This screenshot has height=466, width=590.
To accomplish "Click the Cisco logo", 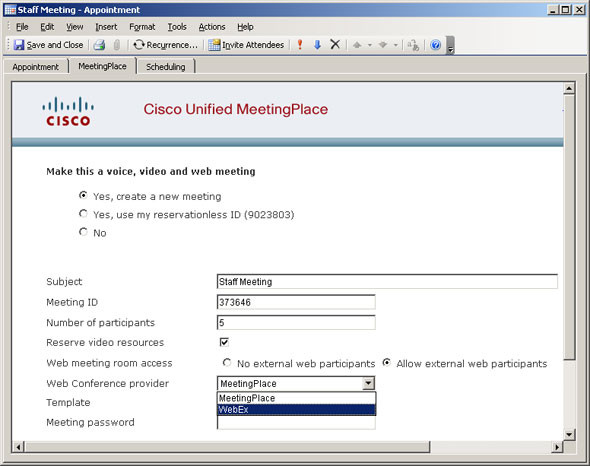I will tap(68, 111).
